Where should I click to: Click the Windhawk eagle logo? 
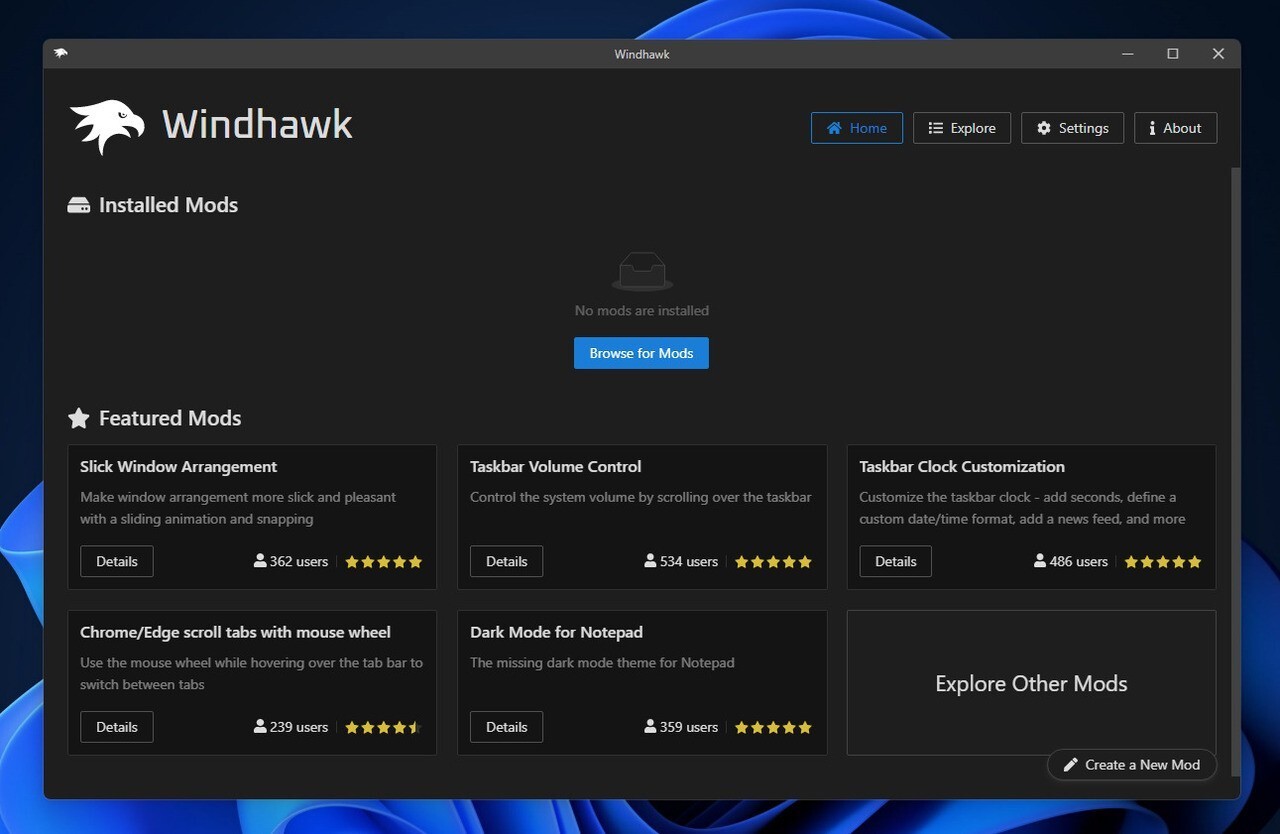(x=107, y=127)
